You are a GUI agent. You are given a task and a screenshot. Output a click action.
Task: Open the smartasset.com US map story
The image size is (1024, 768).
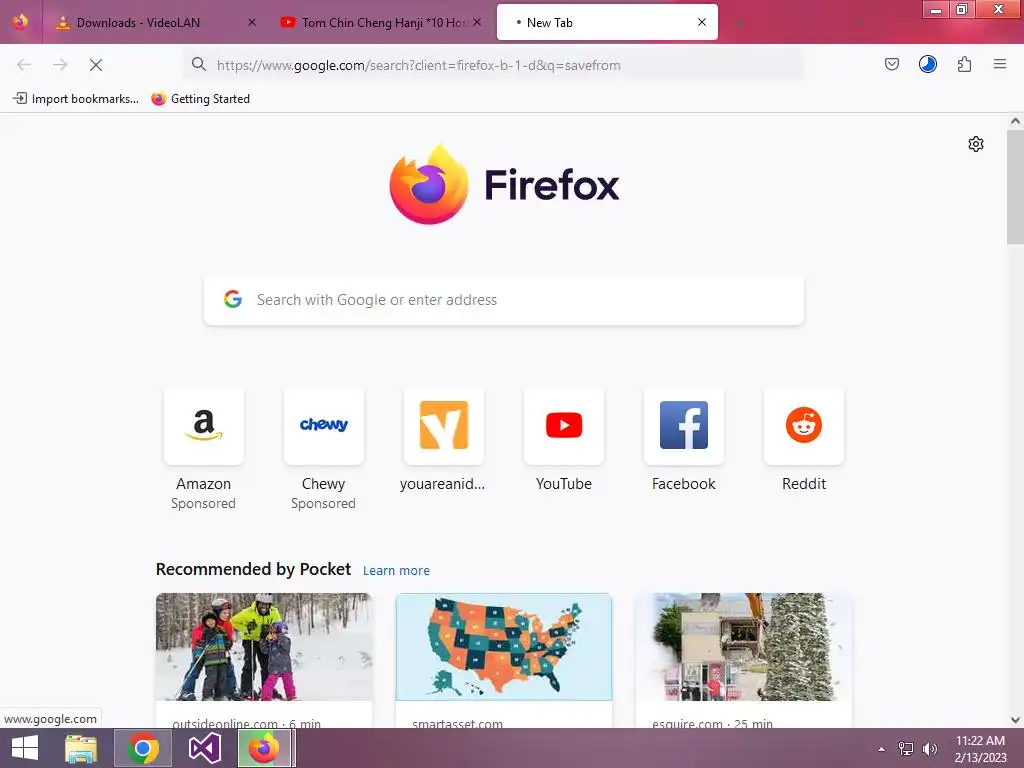(x=504, y=660)
